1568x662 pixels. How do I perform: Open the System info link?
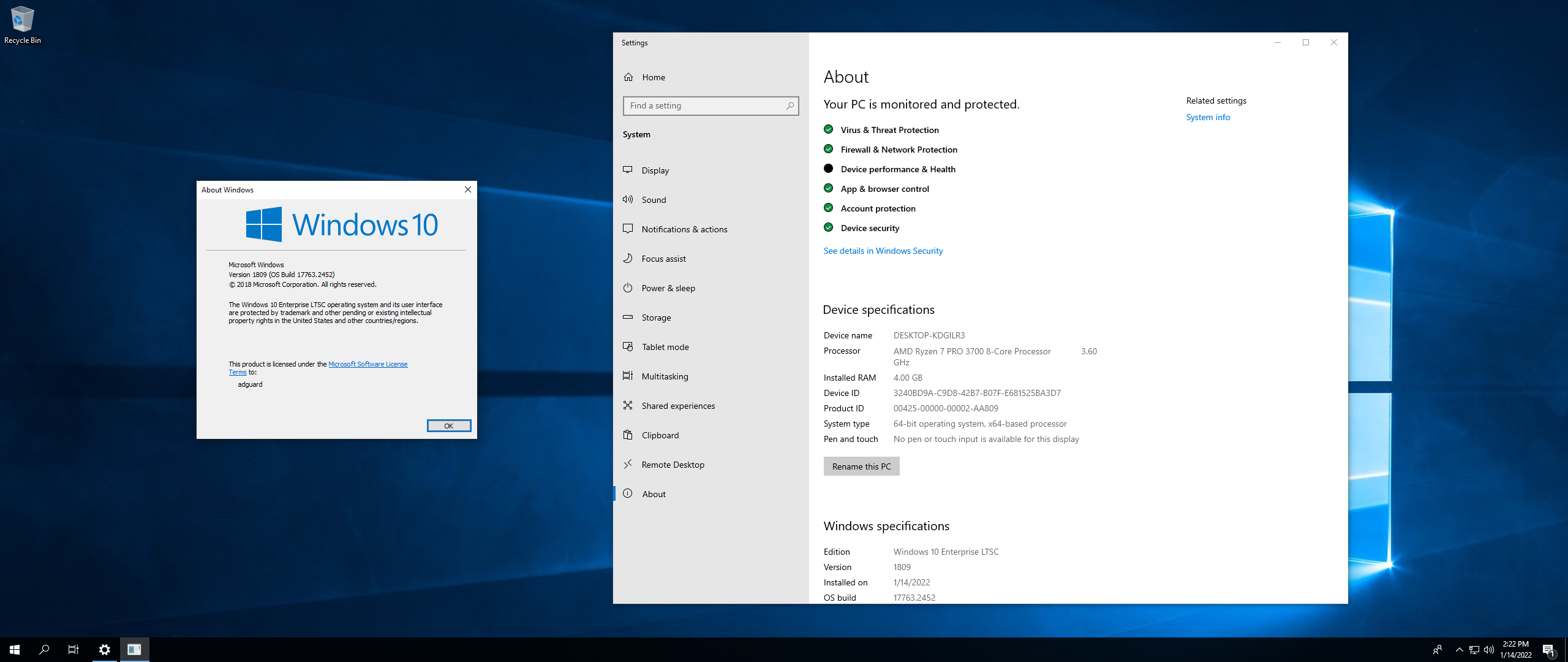(1208, 117)
